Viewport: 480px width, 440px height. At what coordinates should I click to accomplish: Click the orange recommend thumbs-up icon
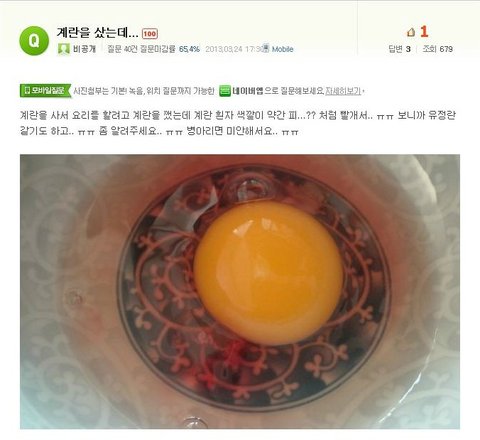click(x=411, y=32)
